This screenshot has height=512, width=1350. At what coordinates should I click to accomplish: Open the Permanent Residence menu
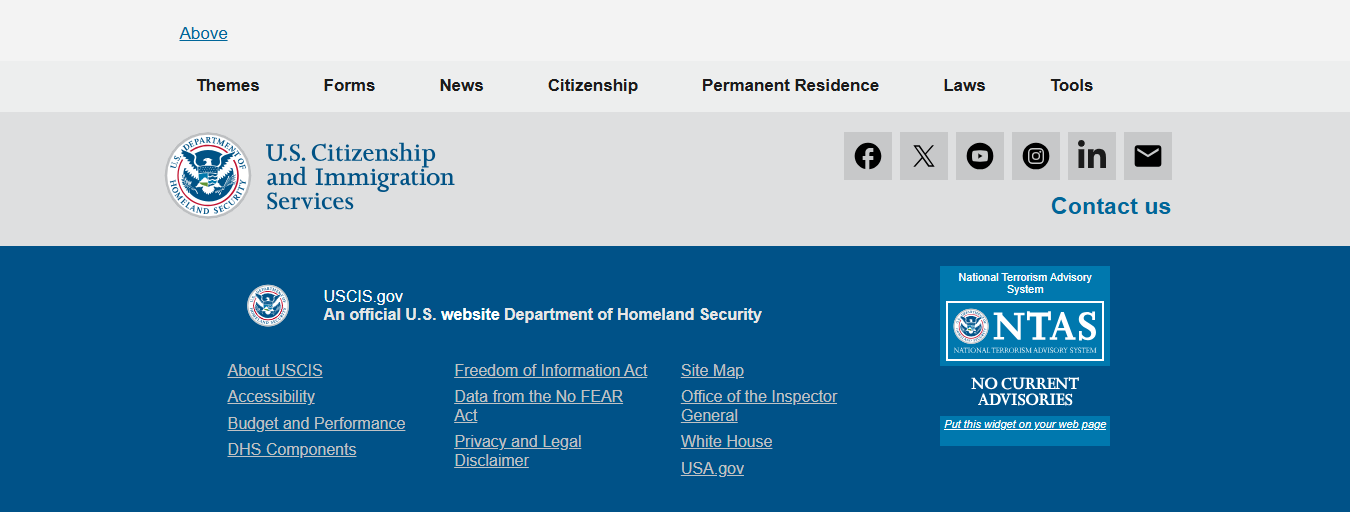click(x=790, y=86)
